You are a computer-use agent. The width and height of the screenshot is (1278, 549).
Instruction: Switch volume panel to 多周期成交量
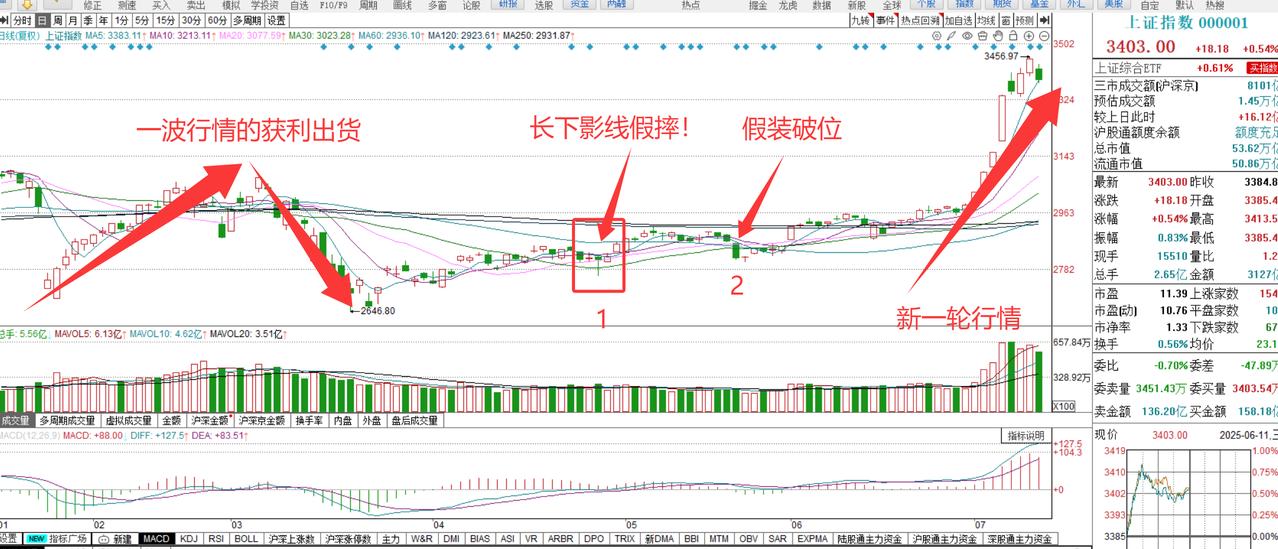click(x=68, y=421)
